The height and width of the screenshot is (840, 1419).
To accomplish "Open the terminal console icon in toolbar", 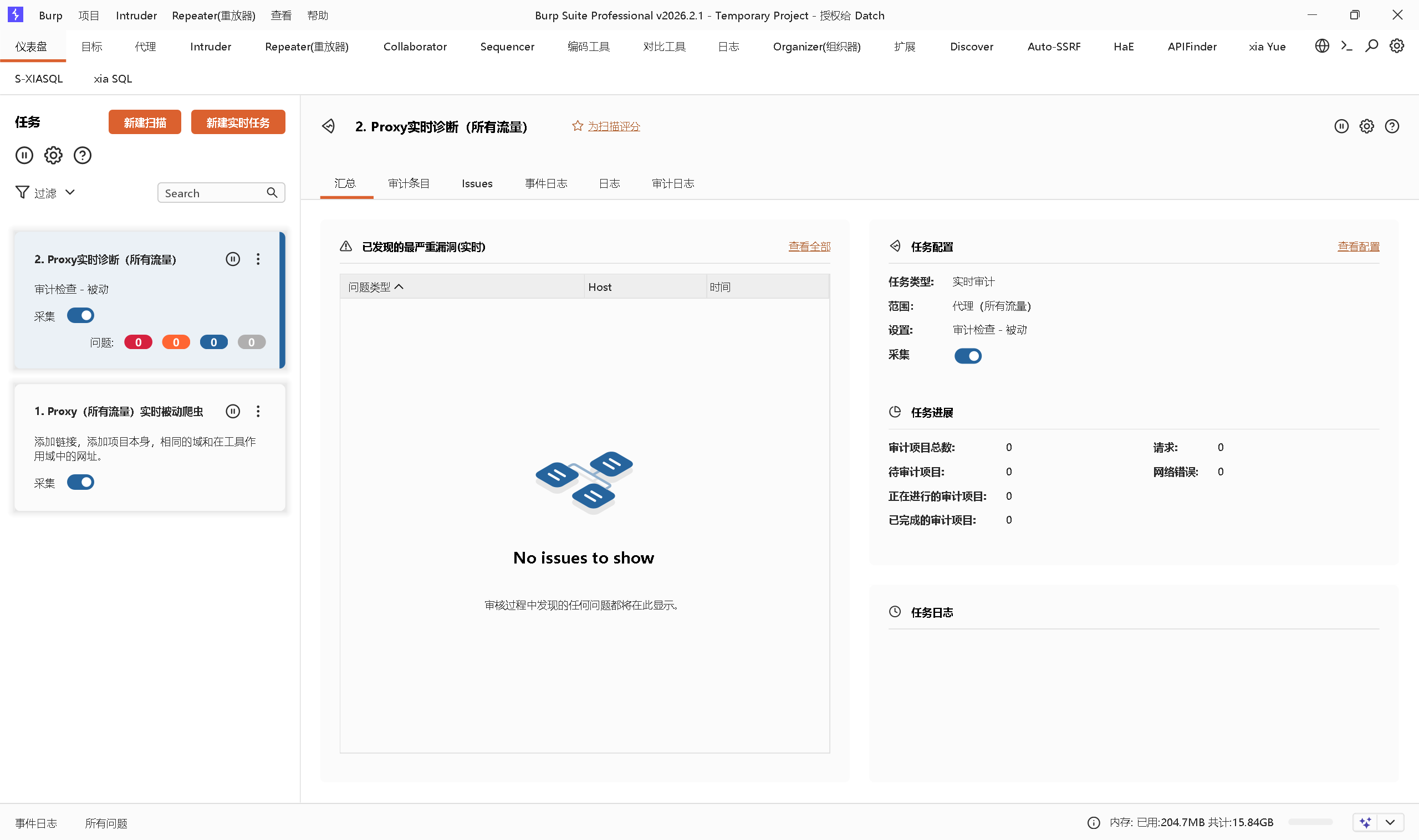I will 1346,46.
